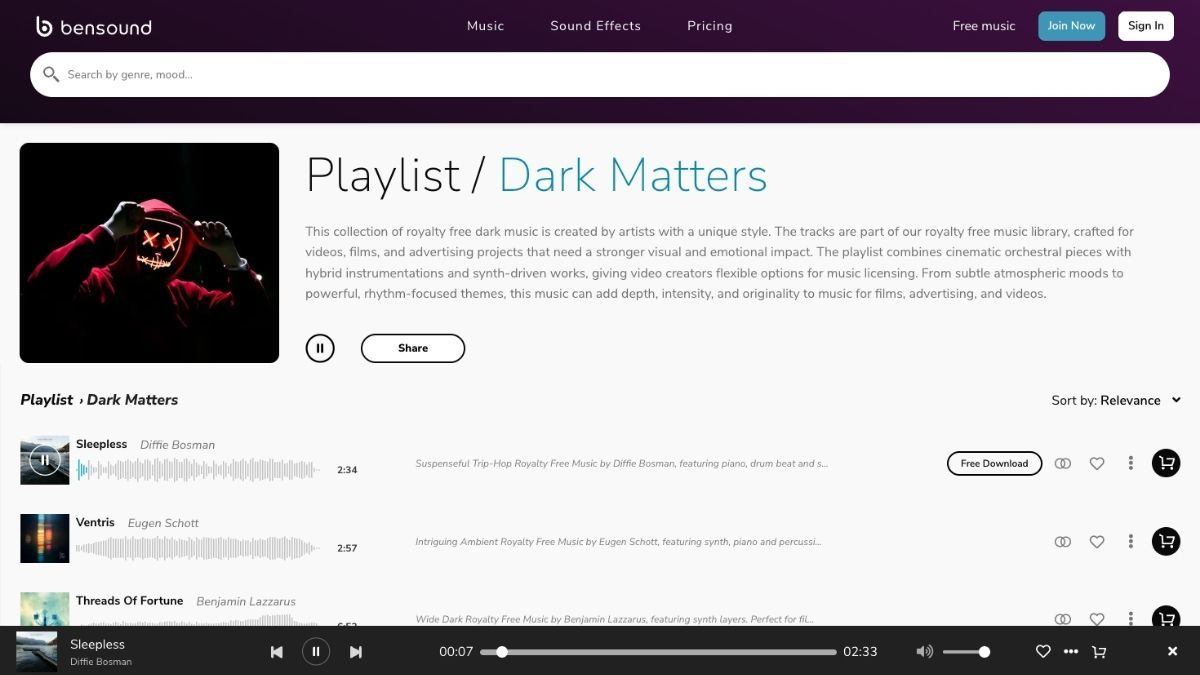Open the Sound Effects menu

(595, 26)
